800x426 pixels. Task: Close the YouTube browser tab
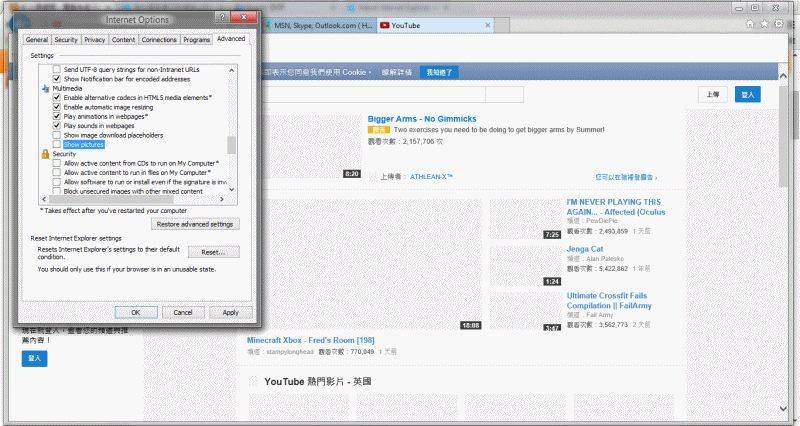(x=488, y=26)
